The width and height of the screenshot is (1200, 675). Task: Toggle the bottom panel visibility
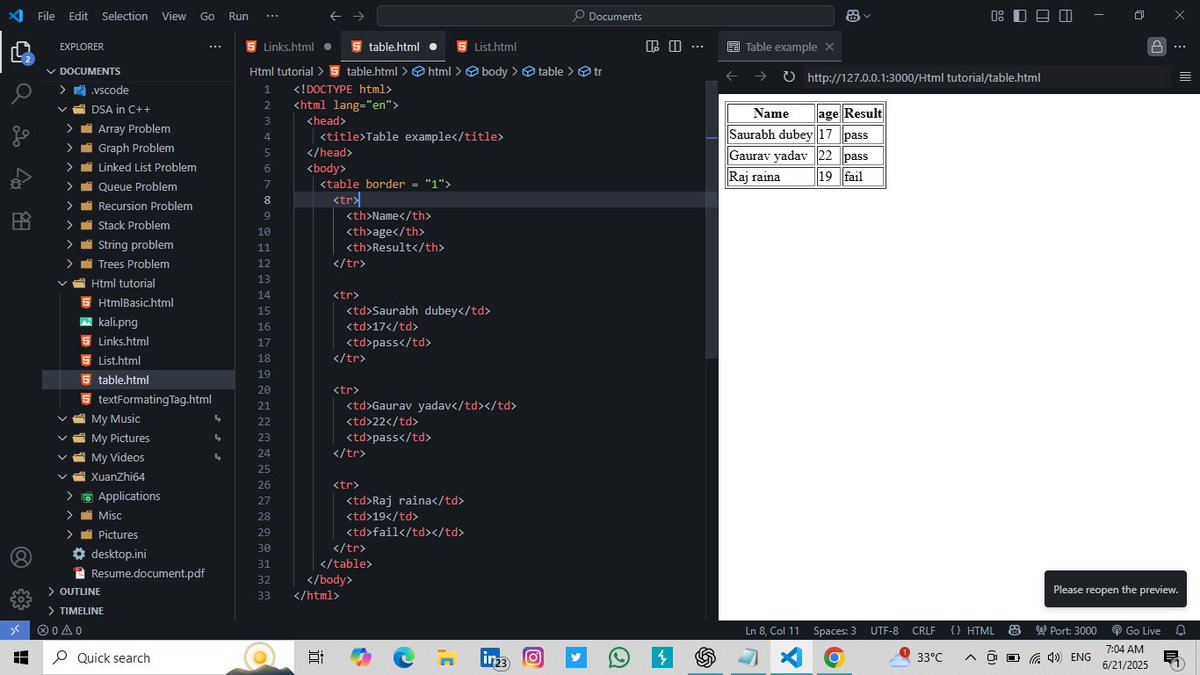[x=1042, y=16]
